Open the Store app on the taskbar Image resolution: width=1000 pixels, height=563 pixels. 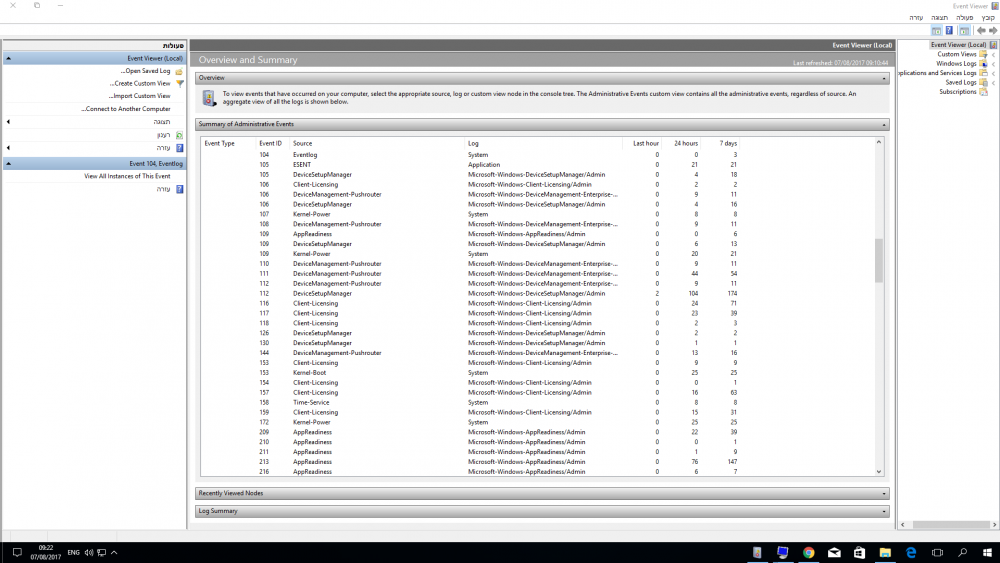(x=860, y=553)
